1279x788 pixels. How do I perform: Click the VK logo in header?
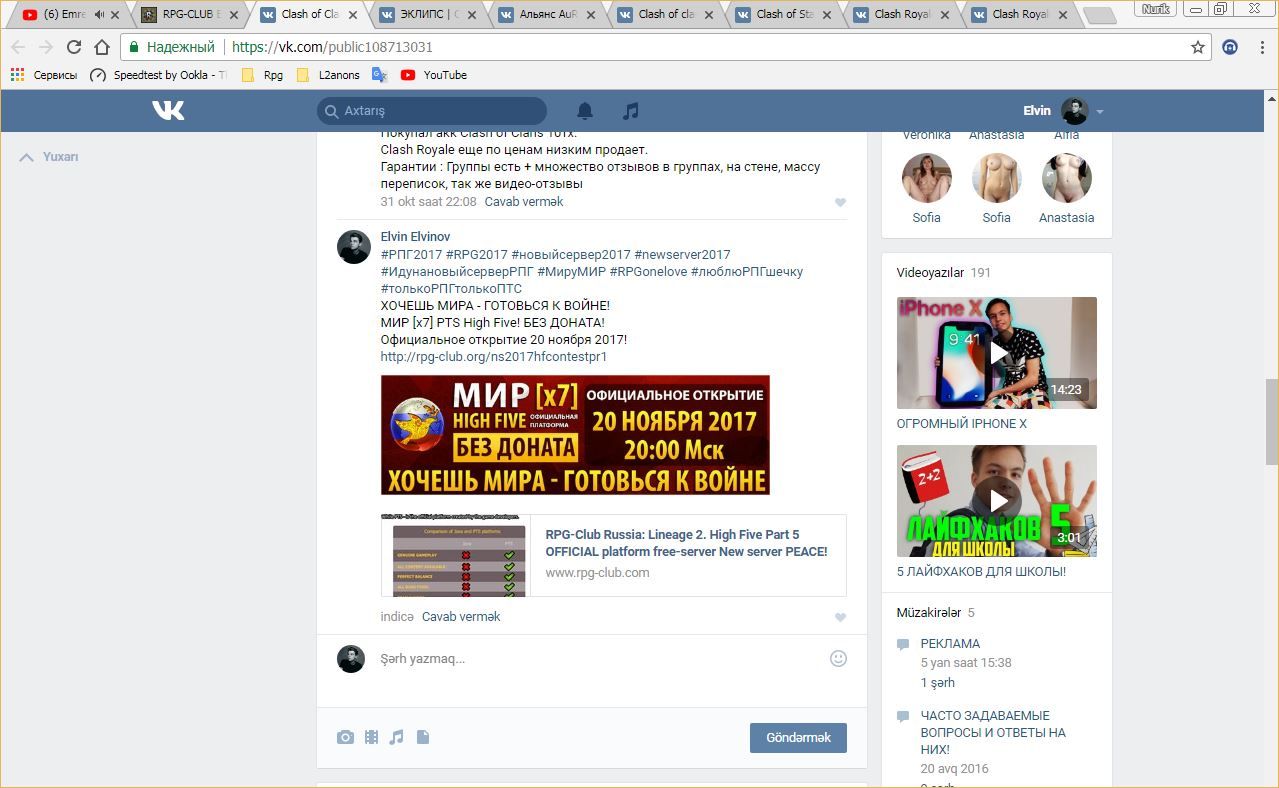pyautogui.click(x=168, y=110)
